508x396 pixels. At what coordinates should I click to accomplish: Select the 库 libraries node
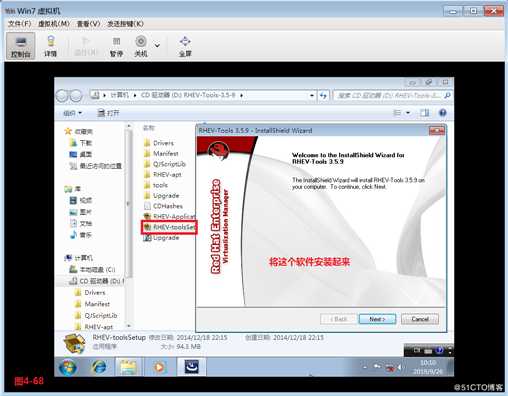click(x=72, y=189)
